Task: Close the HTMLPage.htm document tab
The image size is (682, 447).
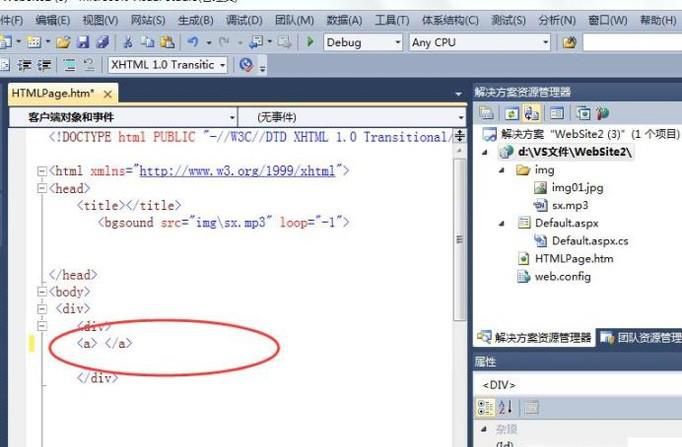Action: coord(108,93)
